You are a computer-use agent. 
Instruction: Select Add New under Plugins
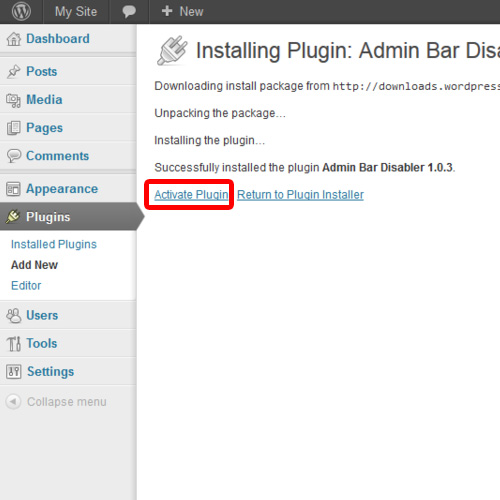pos(34,265)
